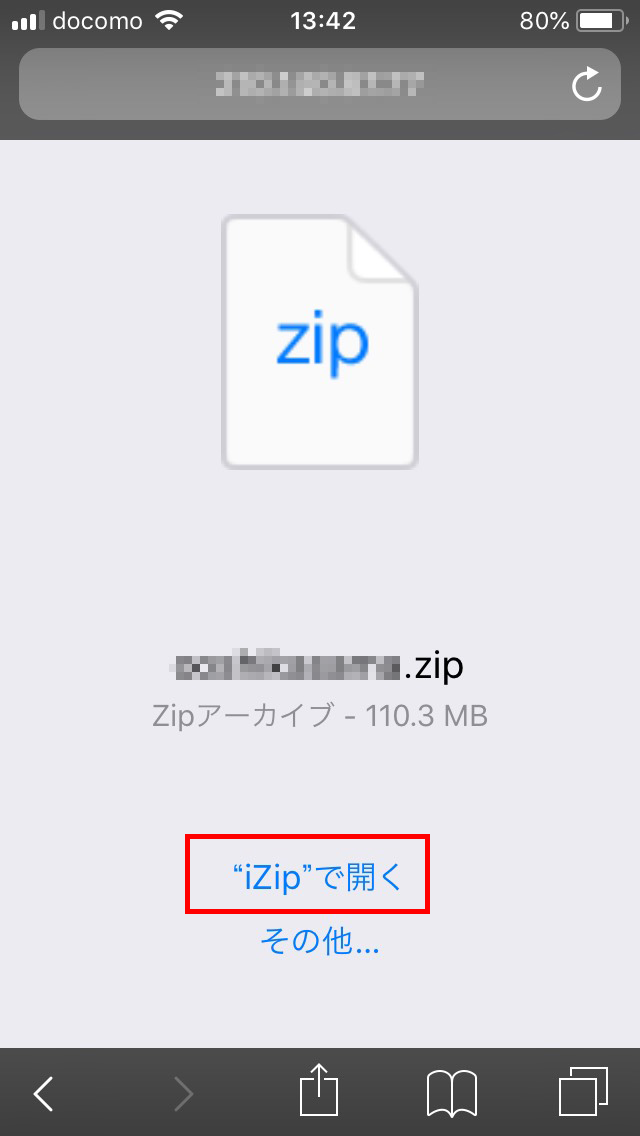Open the Safari share sheet icon
The height and width of the screenshot is (1136, 640).
tap(320, 1090)
